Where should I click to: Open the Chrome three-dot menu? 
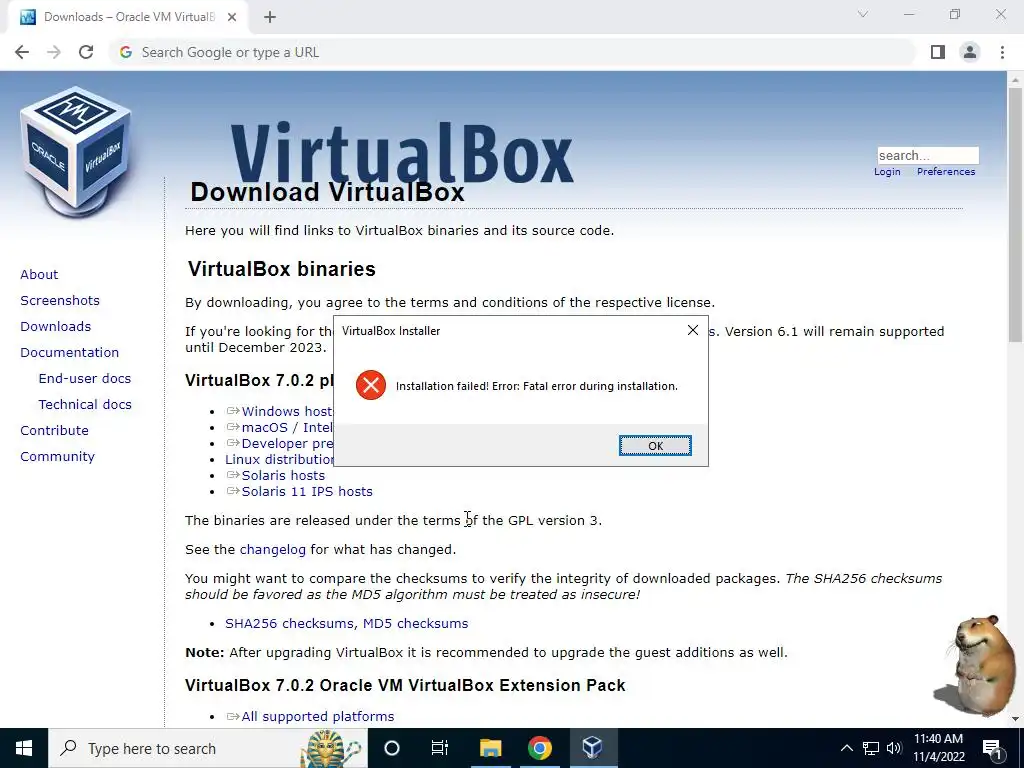1002,52
